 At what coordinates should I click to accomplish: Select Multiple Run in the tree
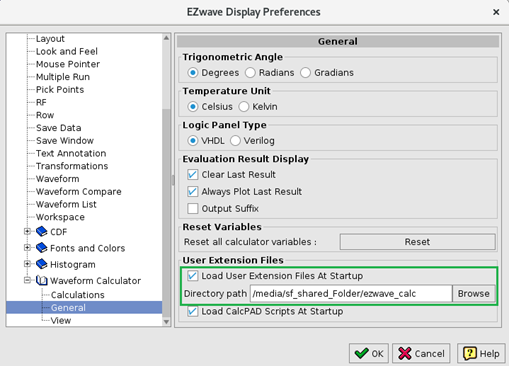tap(63, 77)
